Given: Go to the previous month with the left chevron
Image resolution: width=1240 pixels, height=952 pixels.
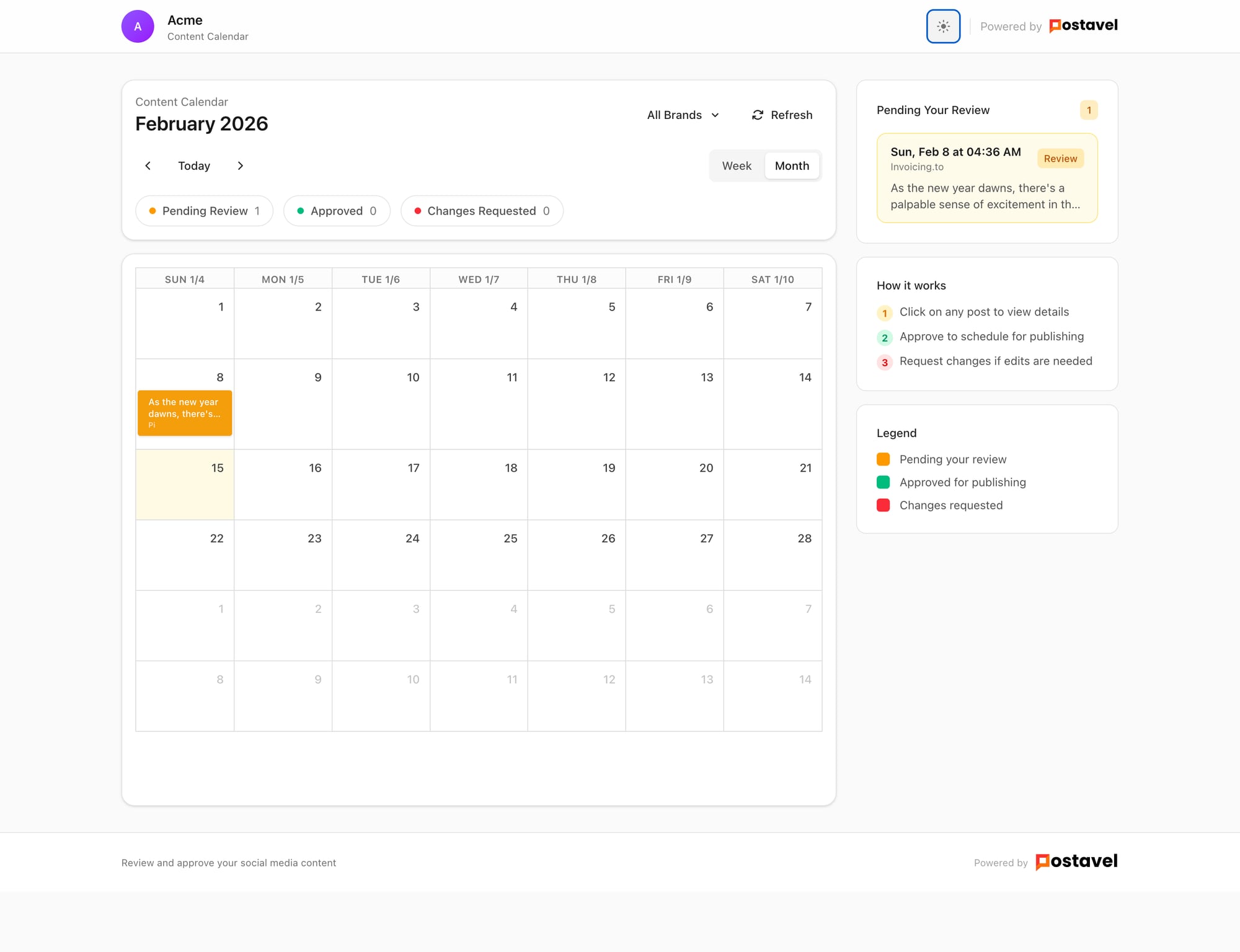Looking at the screenshot, I should [148, 165].
